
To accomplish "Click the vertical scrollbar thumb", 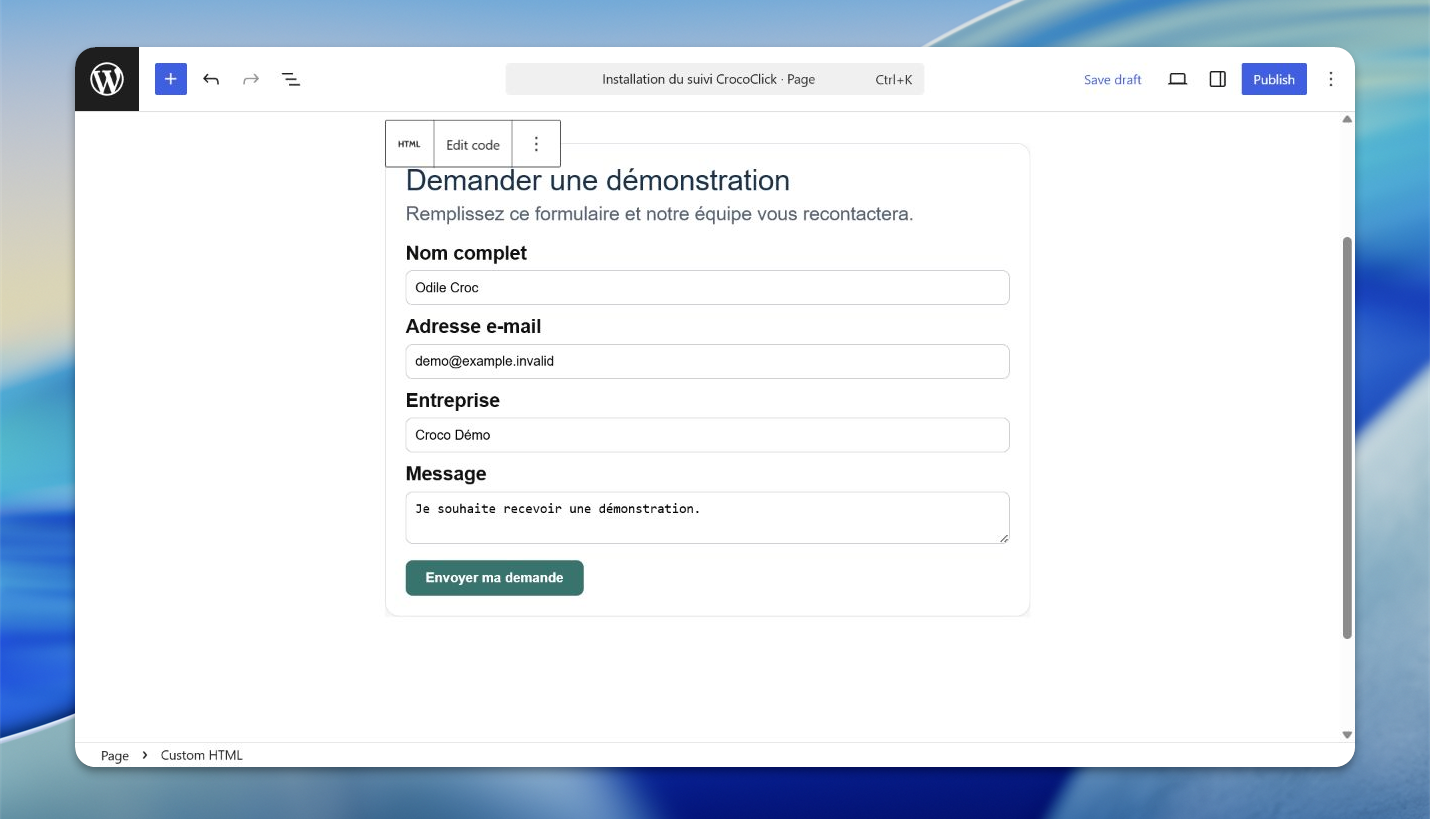I will tap(1347, 437).
